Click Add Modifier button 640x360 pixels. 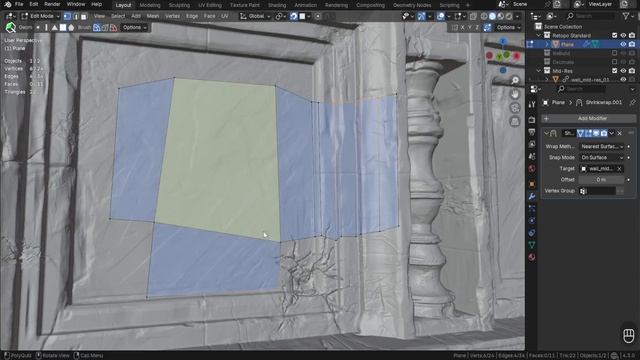(x=588, y=118)
